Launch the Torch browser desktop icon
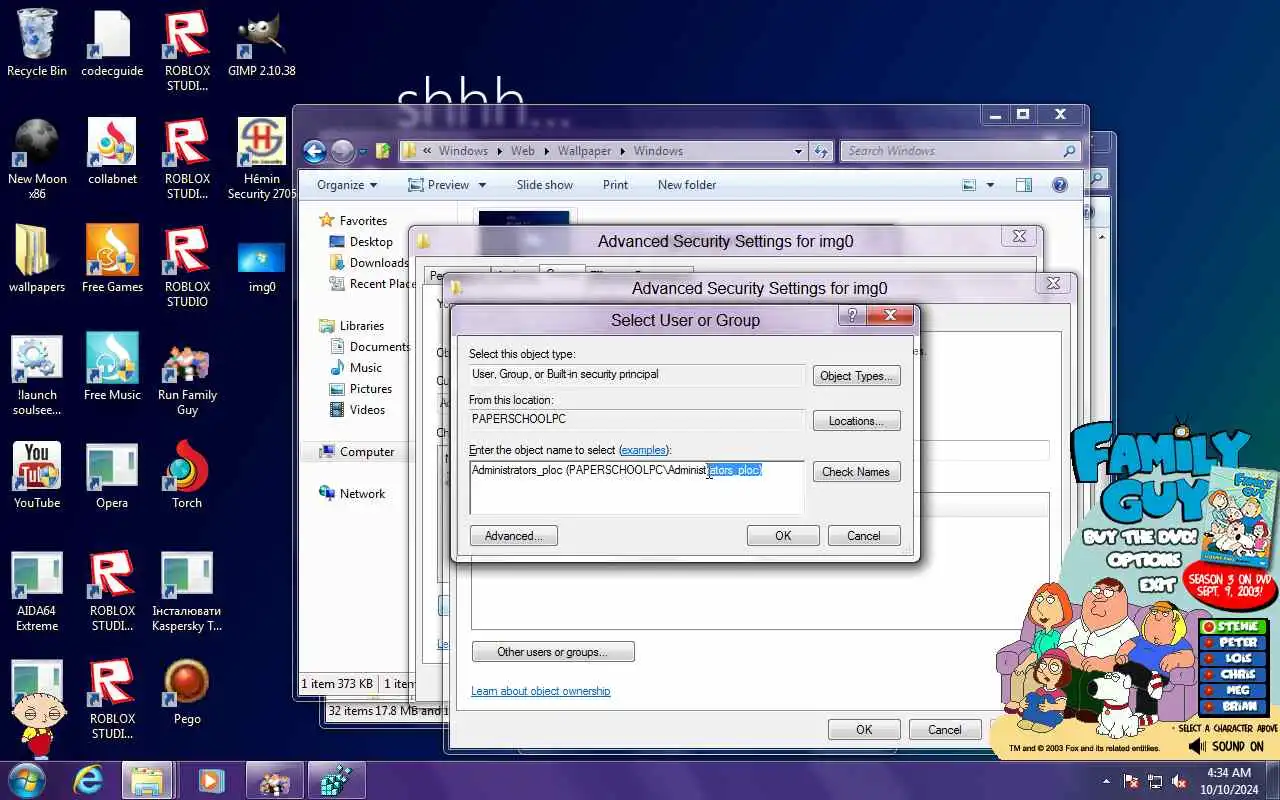1280x800 pixels. (x=187, y=476)
